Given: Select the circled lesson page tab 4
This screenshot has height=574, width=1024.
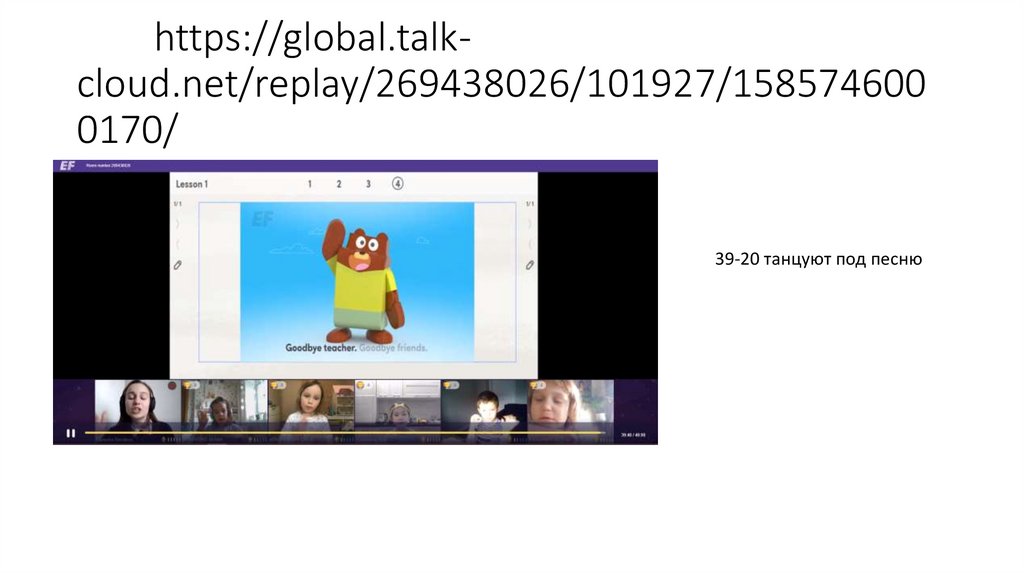Looking at the screenshot, I should (398, 183).
